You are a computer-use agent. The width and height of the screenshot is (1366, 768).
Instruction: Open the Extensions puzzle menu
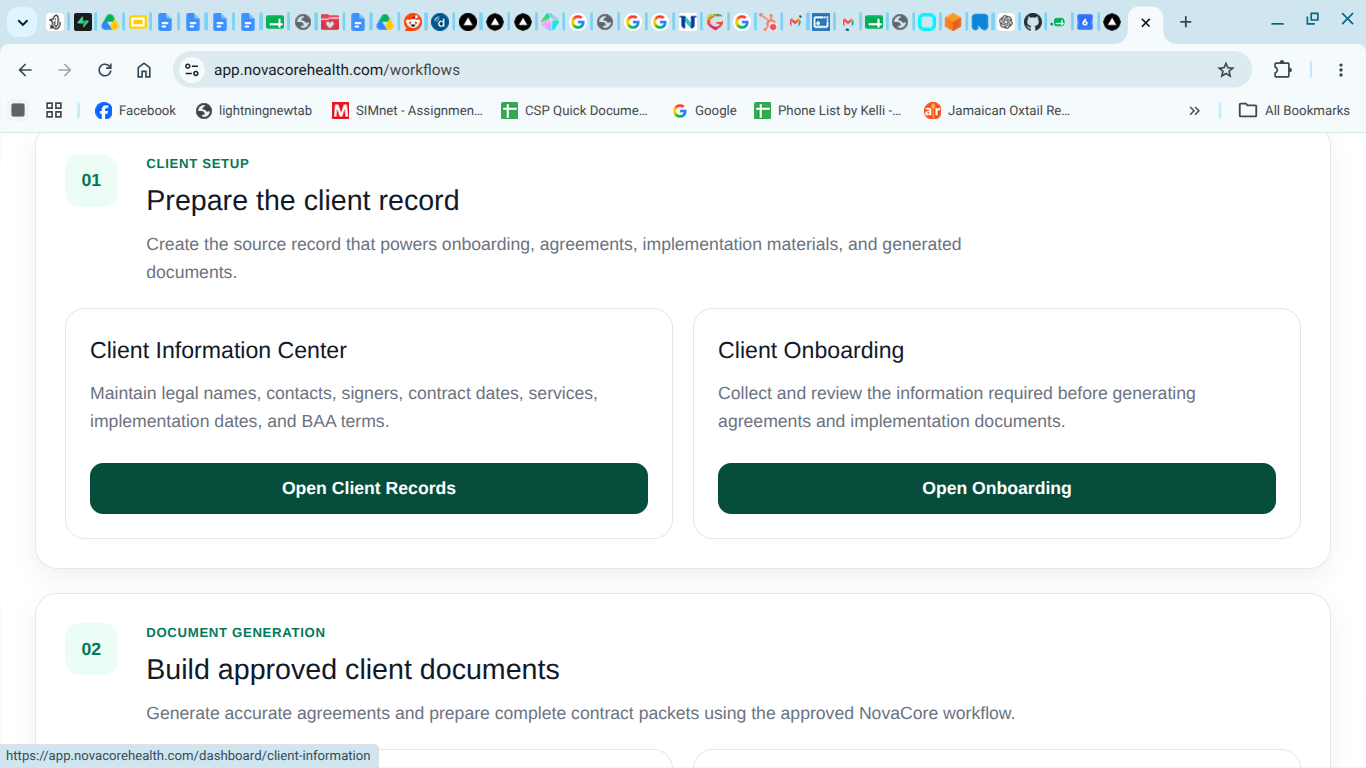(1283, 70)
